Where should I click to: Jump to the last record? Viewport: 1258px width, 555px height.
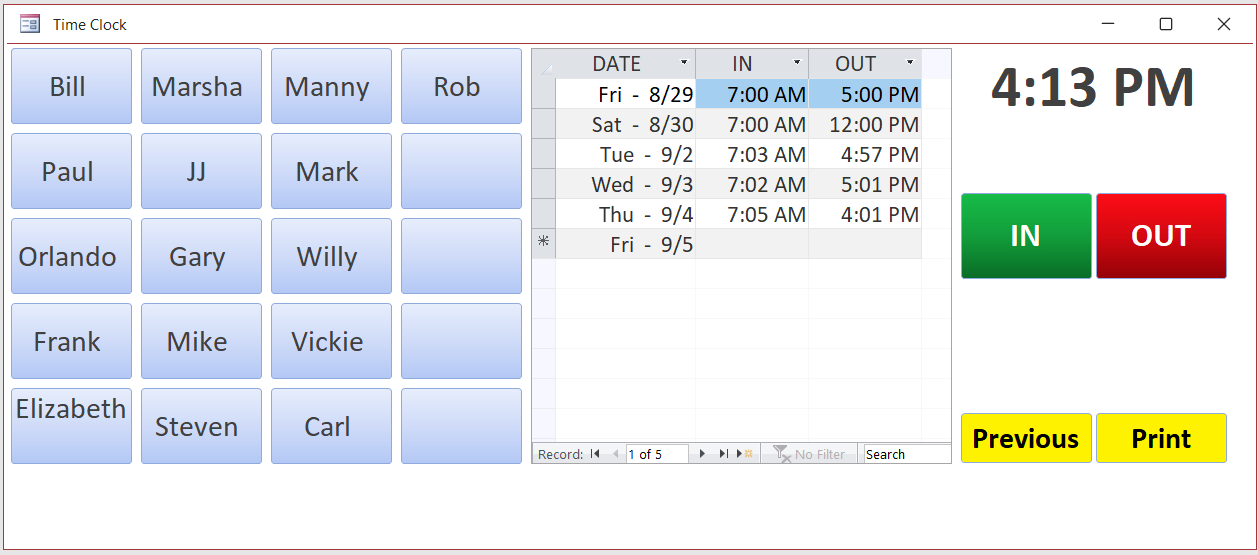pyautogui.click(x=723, y=454)
